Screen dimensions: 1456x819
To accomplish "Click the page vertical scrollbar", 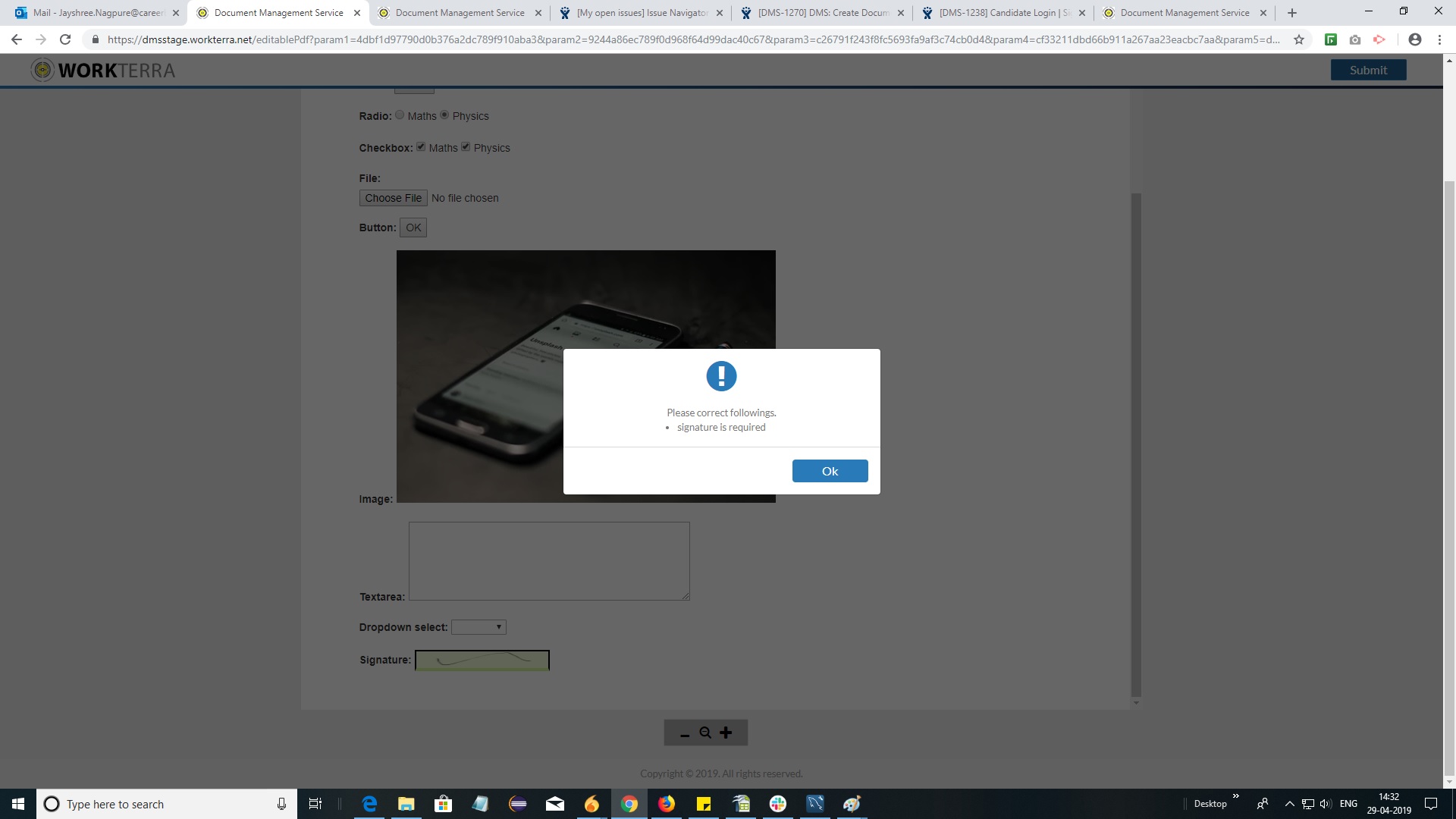I will [1449, 478].
